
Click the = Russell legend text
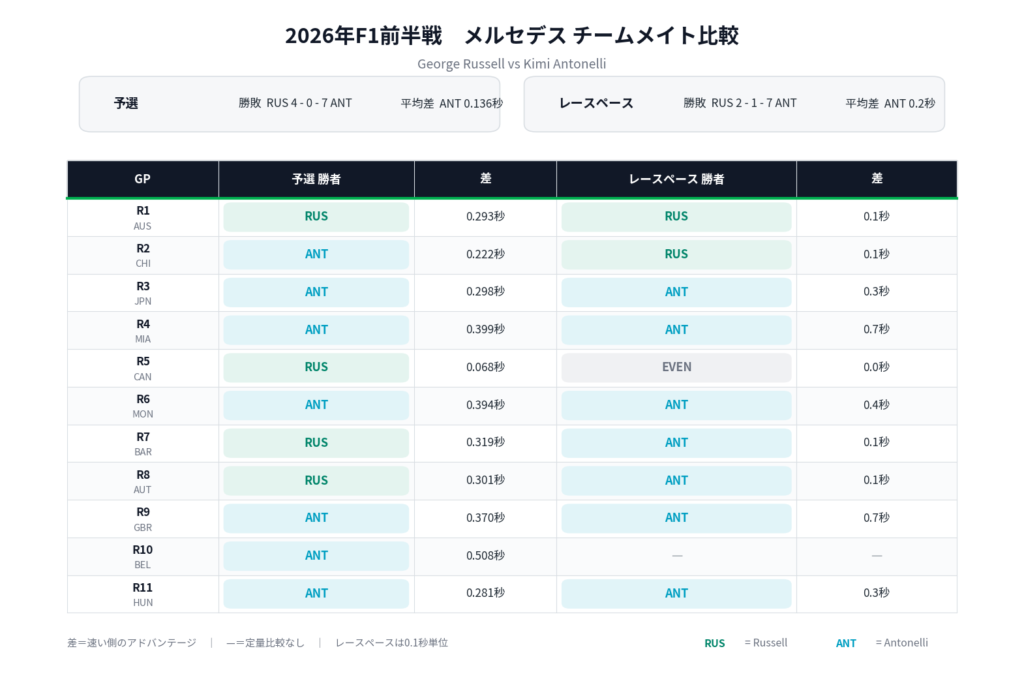click(x=766, y=643)
